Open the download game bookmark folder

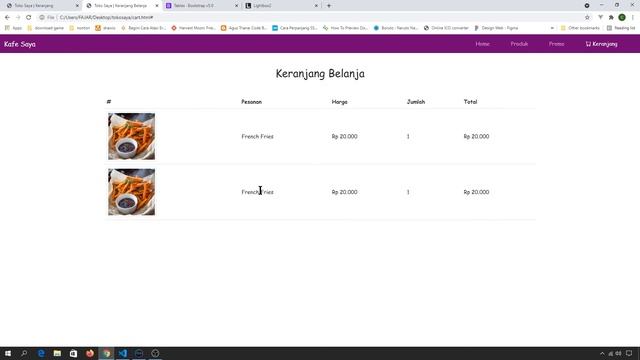click(45, 28)
